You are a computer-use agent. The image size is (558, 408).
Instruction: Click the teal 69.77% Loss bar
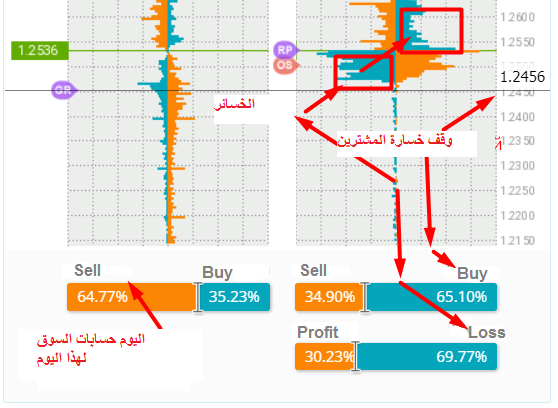427,356
